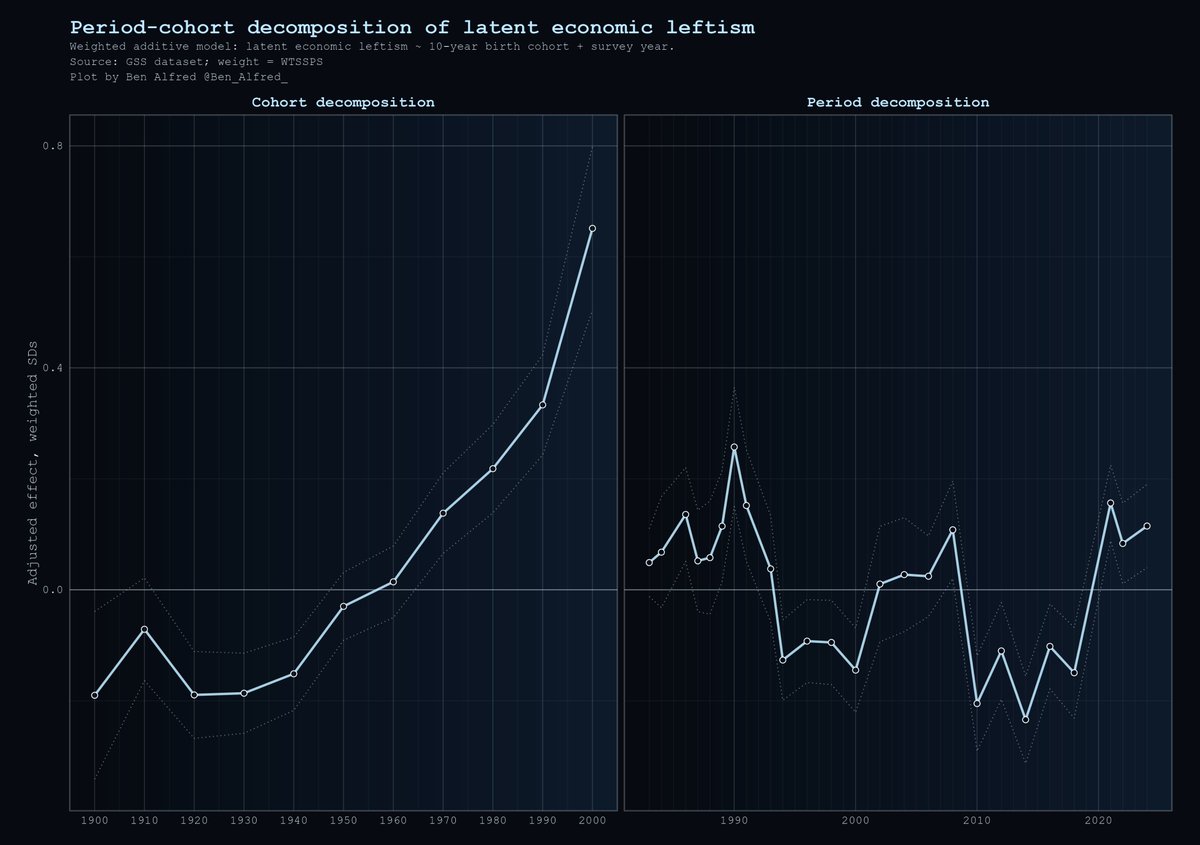Click the 1990 peak data point in period panel
This screenshot has width=1200, height=845.
(734, 447)
